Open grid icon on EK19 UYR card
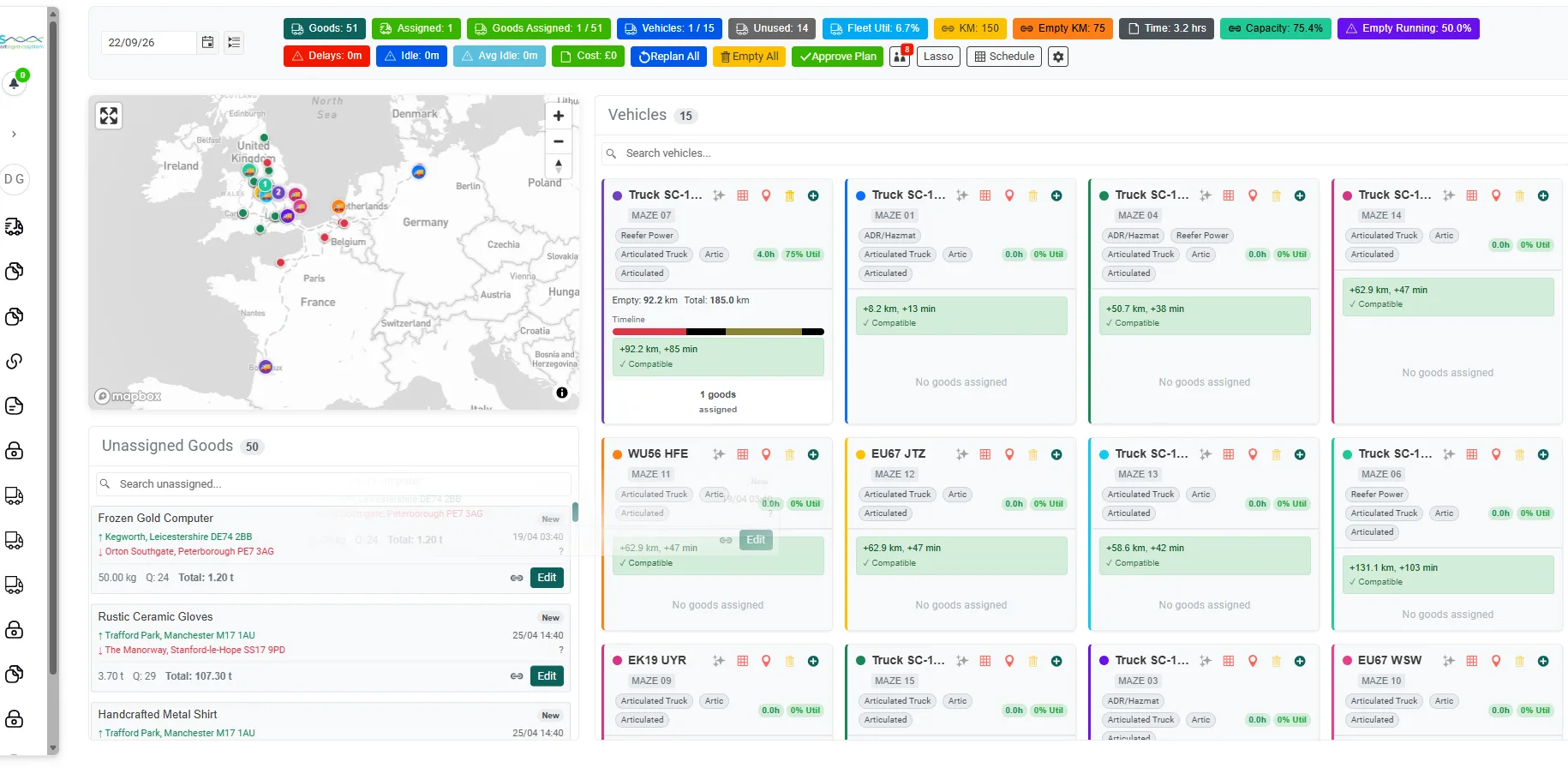Screen dimensions: 1568x768 pos(743,661)
